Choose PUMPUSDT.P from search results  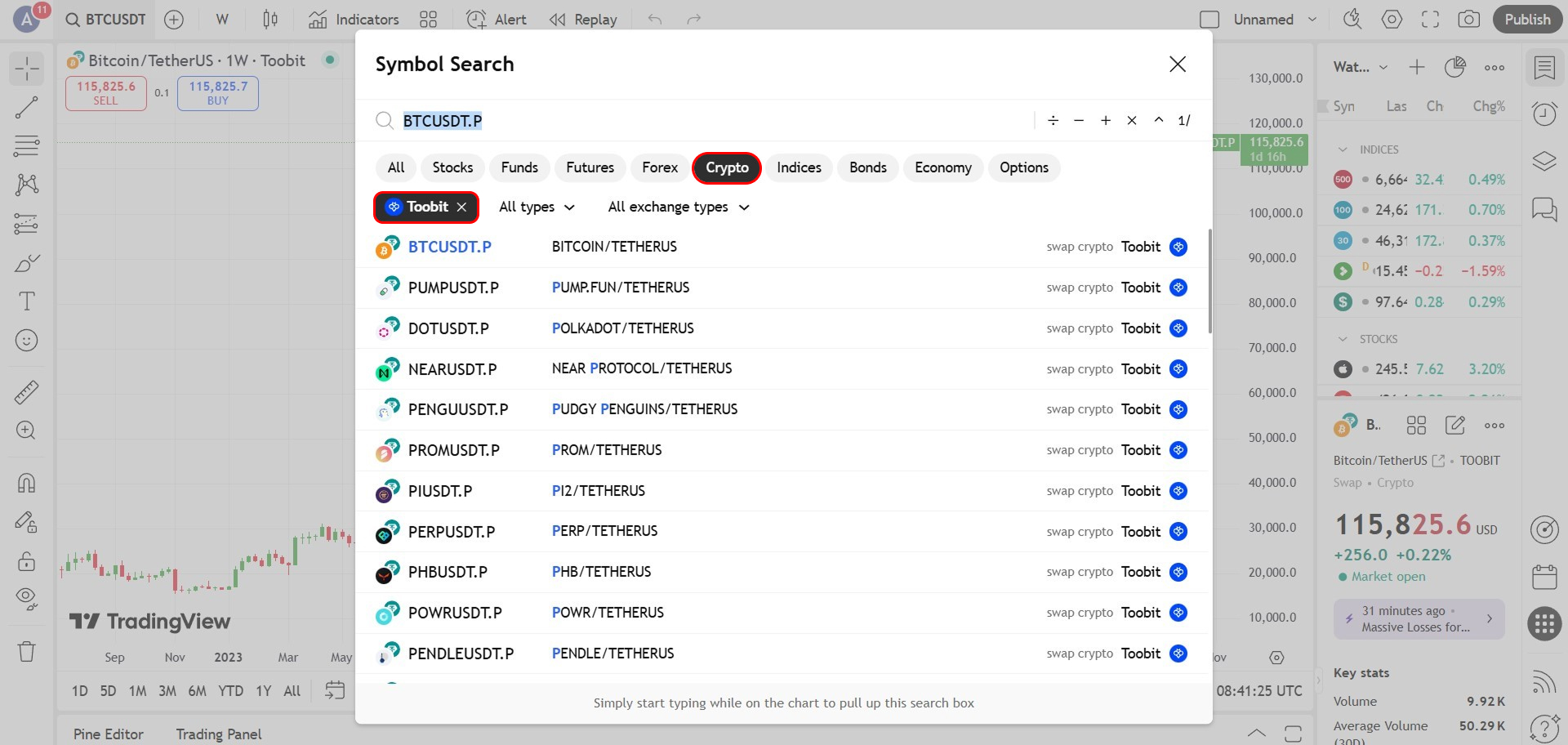[782, 288]
